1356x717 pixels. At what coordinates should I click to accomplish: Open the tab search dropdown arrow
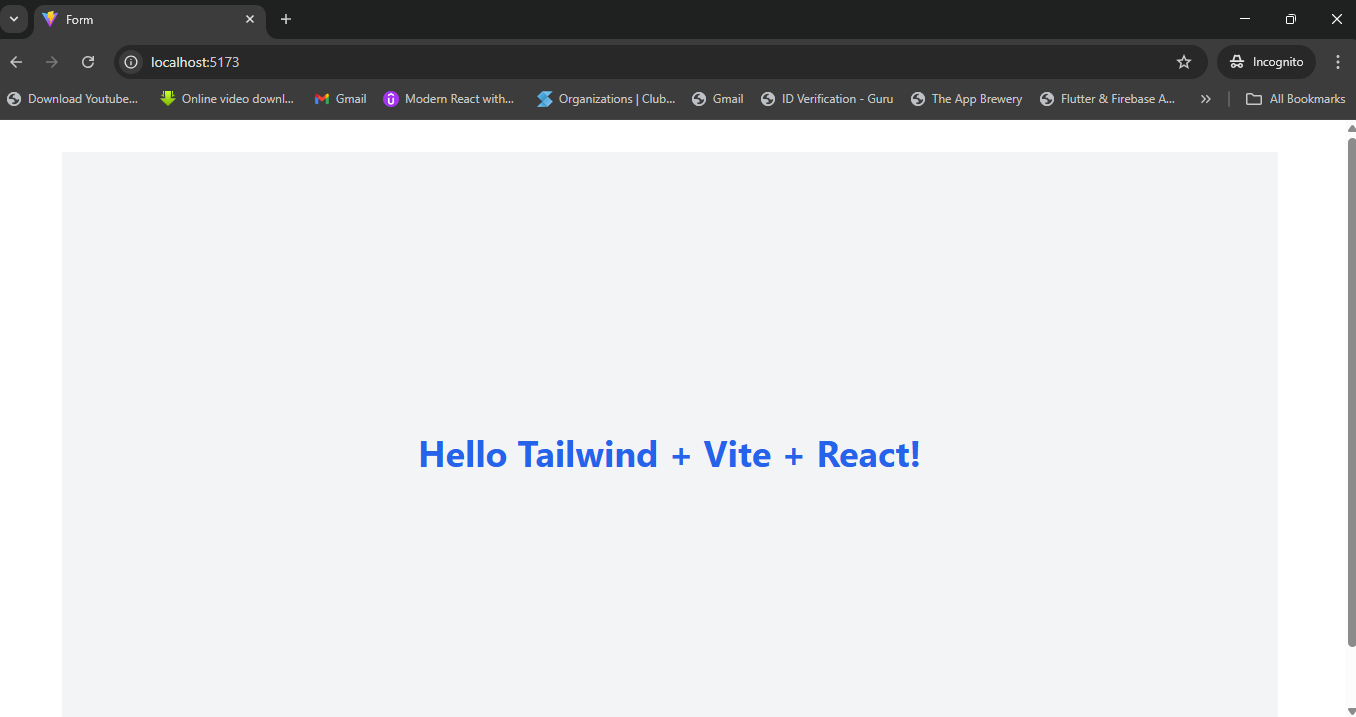[x=14, y=19]
